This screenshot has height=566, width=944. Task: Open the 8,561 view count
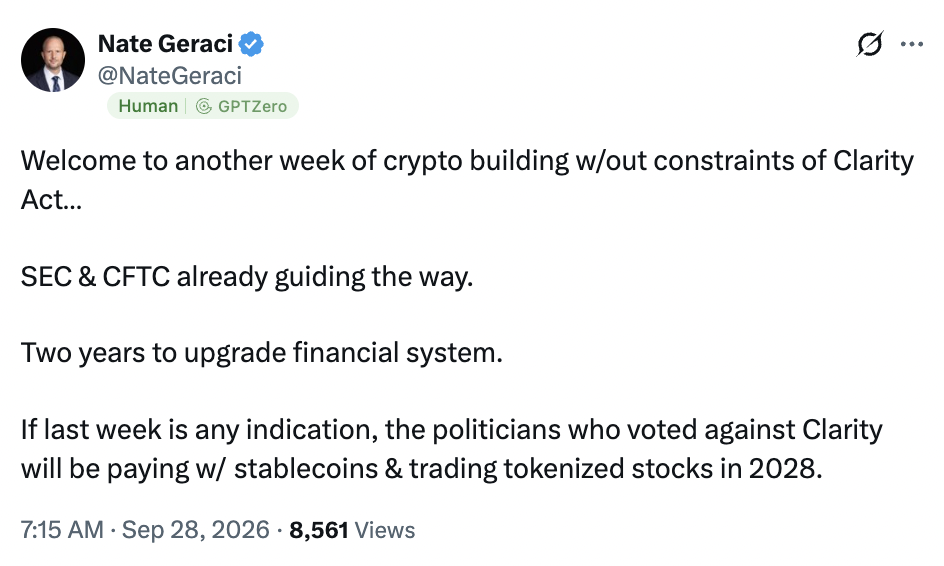tap(319, 530)
